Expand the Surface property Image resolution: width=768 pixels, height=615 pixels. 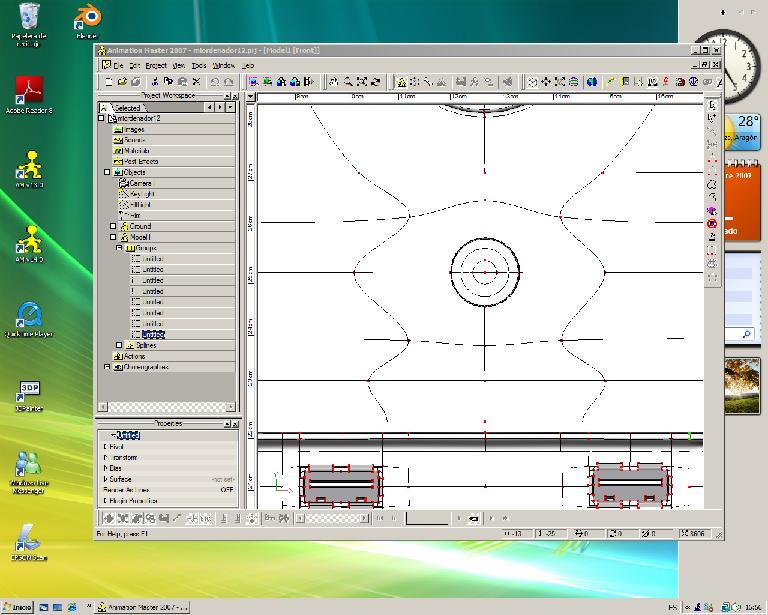pyautogui.click(x=105, y=479)
